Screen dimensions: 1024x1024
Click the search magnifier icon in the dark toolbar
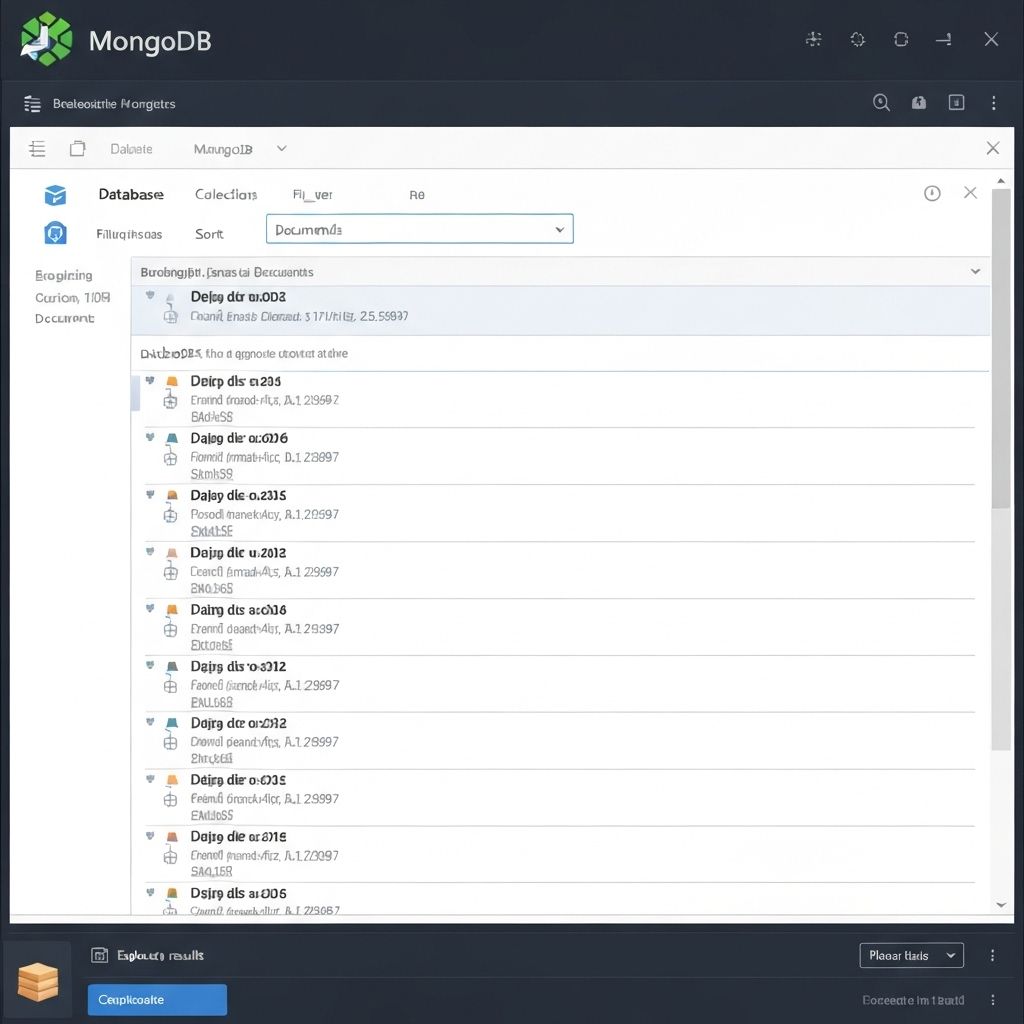tap(881, 103)
